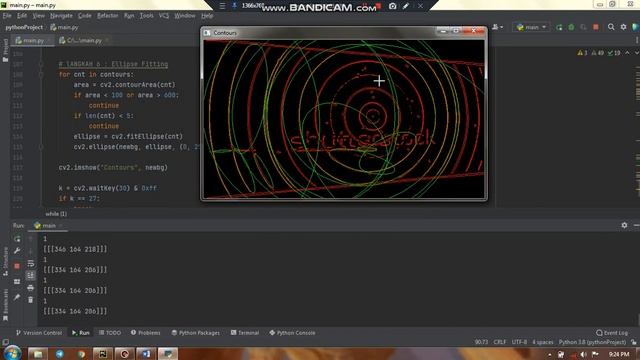The image size is (640, 360).
Task: Click Windows Start button
Action: click(x=12, y=353)
